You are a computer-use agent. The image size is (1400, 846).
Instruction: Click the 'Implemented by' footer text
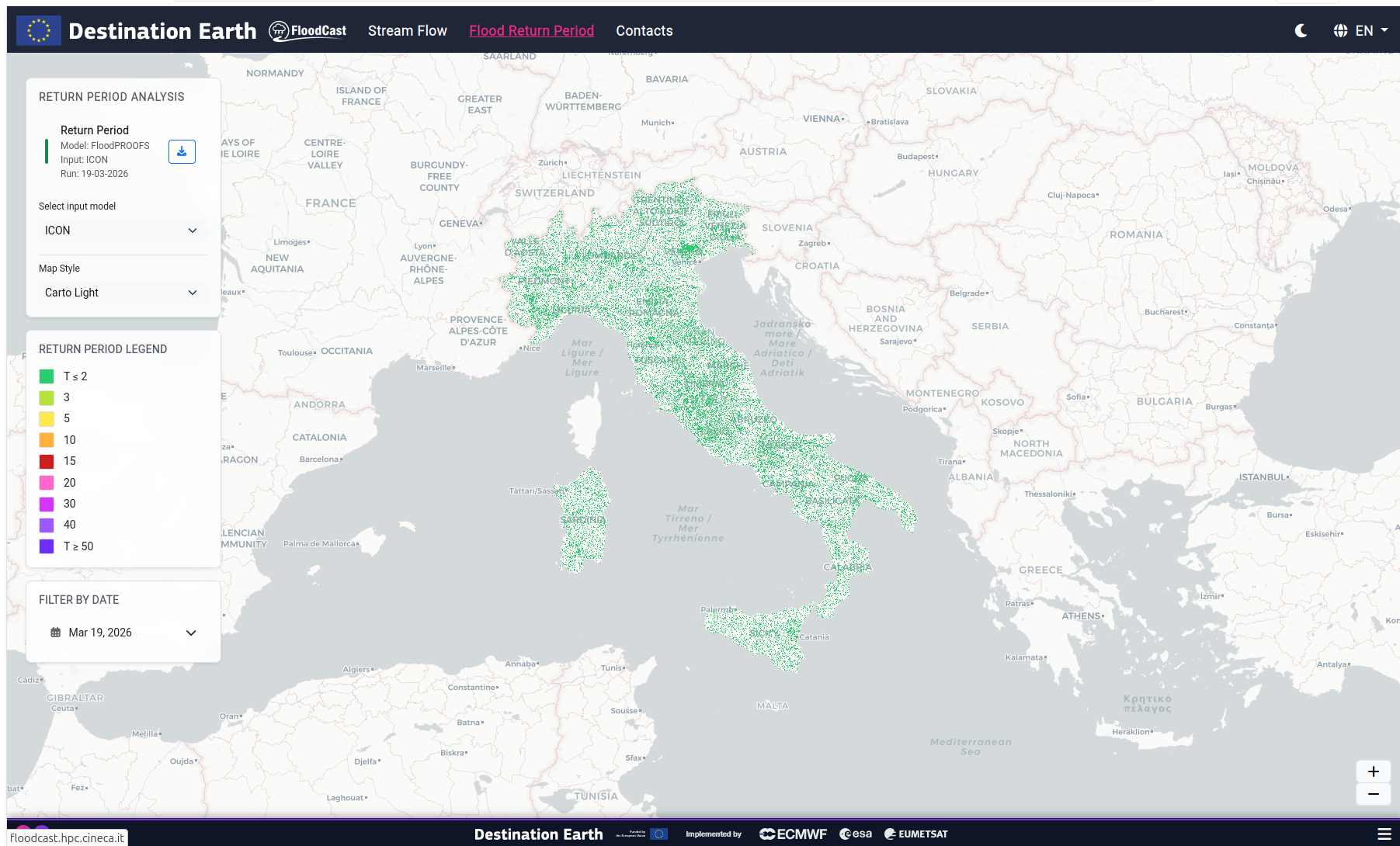pyautogui.click(x=714, y=834)
